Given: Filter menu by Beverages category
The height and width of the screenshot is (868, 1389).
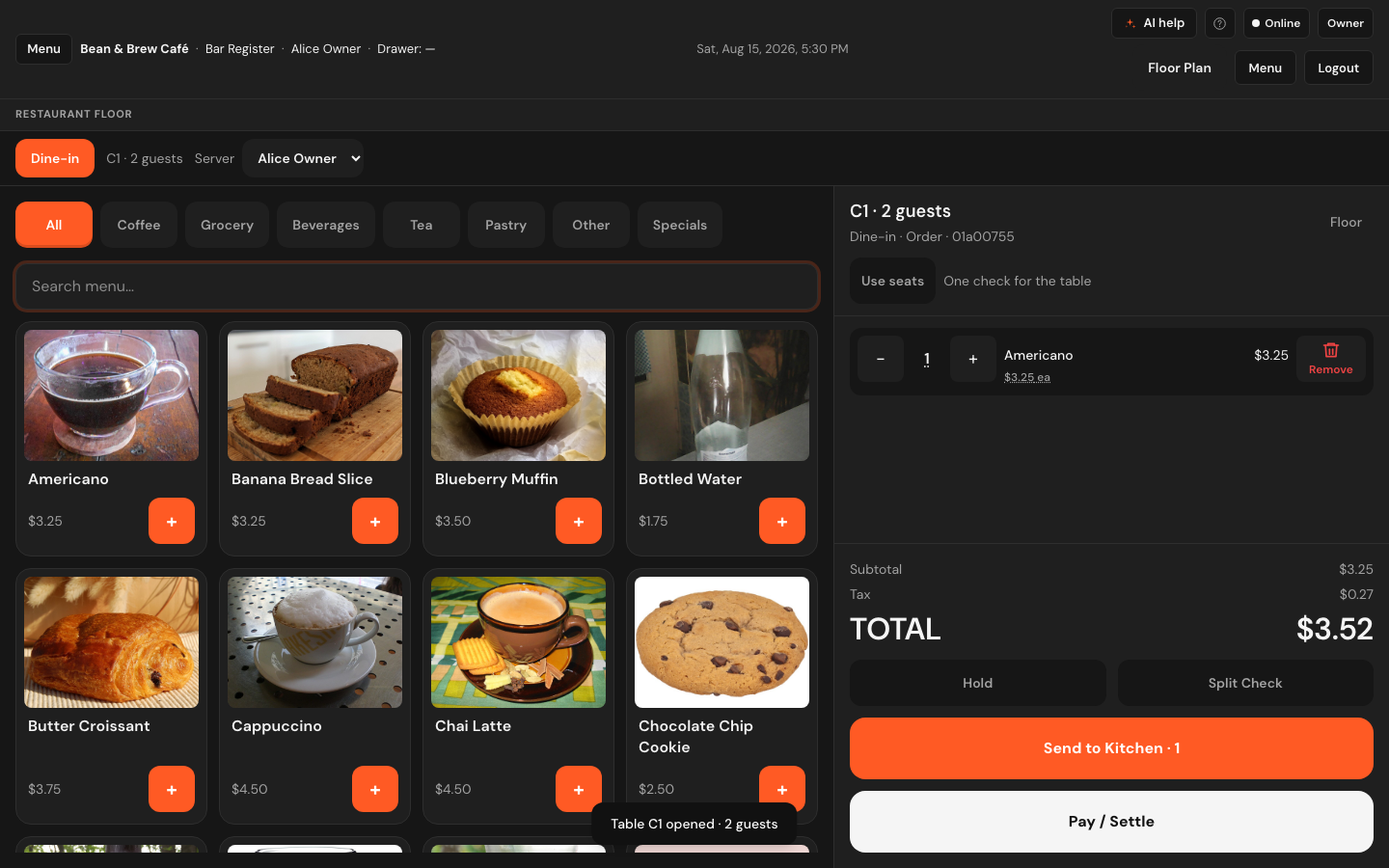Looking at the screenshot, I should pyautogui.click(x=326, y=225).
